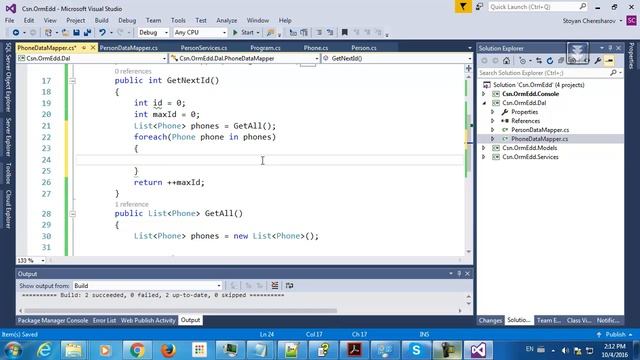Collapse the GetNextId method outline
The height and width of the screenshot is (360, 640).
click(x=72, y=81)
